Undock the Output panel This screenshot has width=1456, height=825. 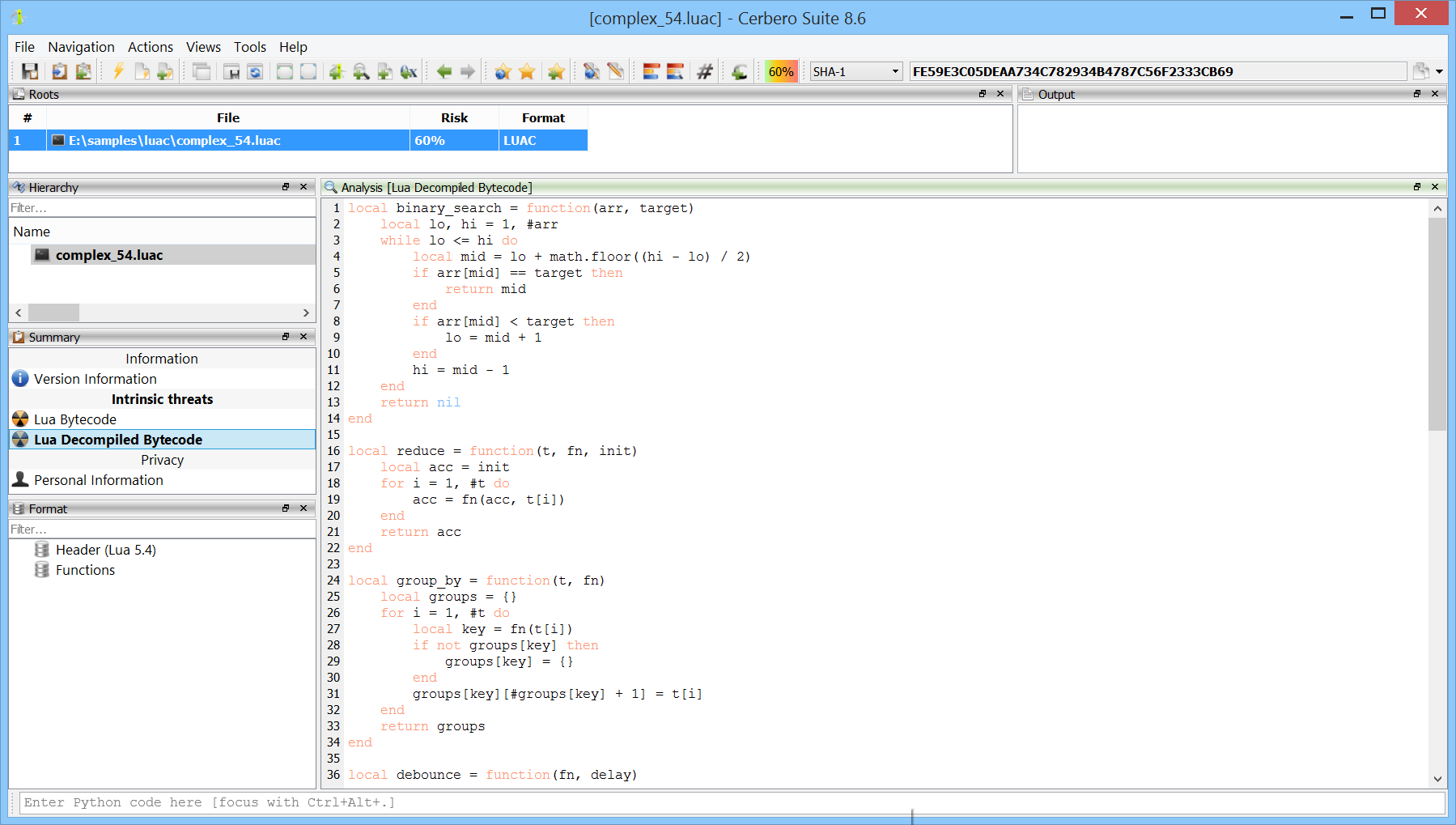tap(1416, 94)
